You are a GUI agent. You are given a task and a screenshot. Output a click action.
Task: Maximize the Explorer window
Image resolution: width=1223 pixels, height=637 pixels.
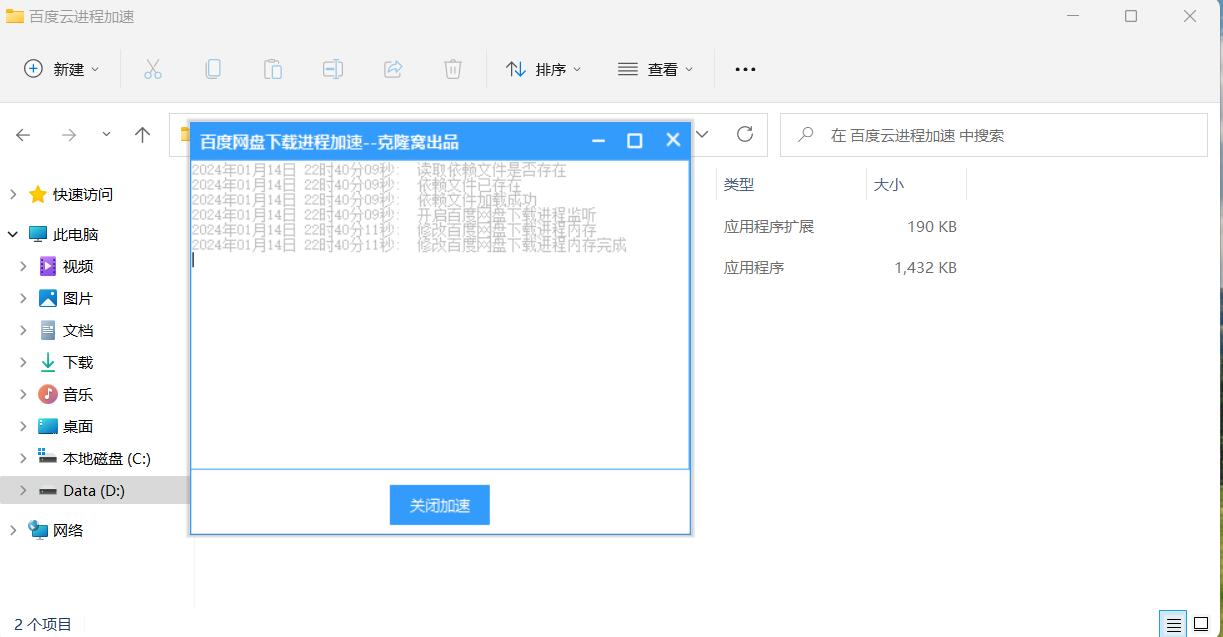click(1131, 16)
